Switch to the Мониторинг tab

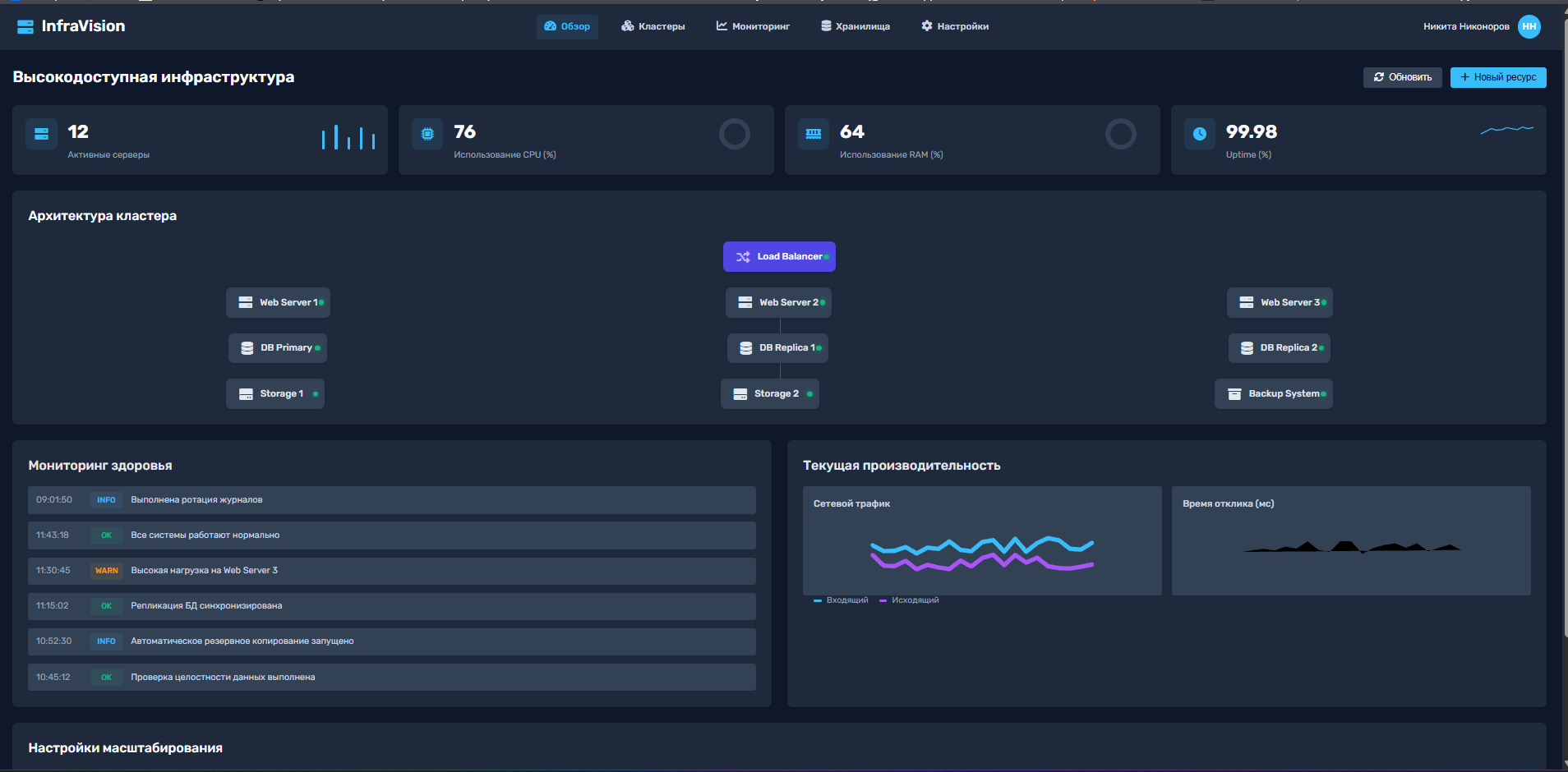753,26
